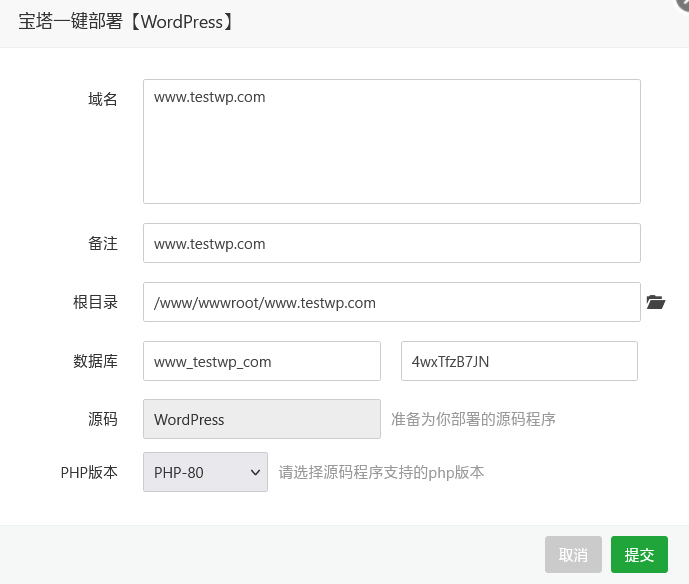Screen dimensions: 689x584
Task: Cancel deployment with 取消 button
Action: [573, 555]
